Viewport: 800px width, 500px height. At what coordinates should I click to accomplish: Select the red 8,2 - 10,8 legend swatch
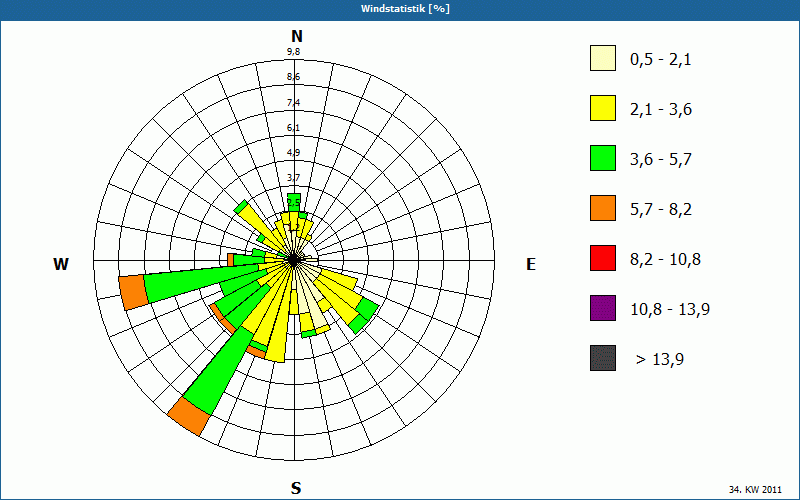pyautogui.click(x=603, y=258)
